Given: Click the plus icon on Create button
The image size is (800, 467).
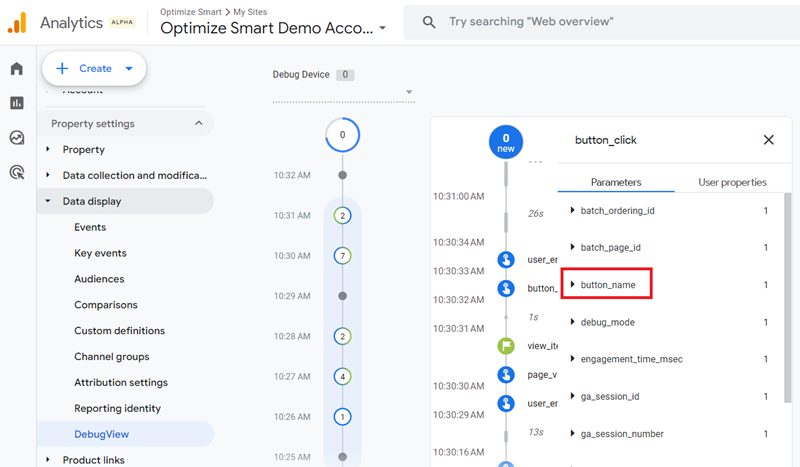Looking at the screenshot, I should [x=62, y=68].
